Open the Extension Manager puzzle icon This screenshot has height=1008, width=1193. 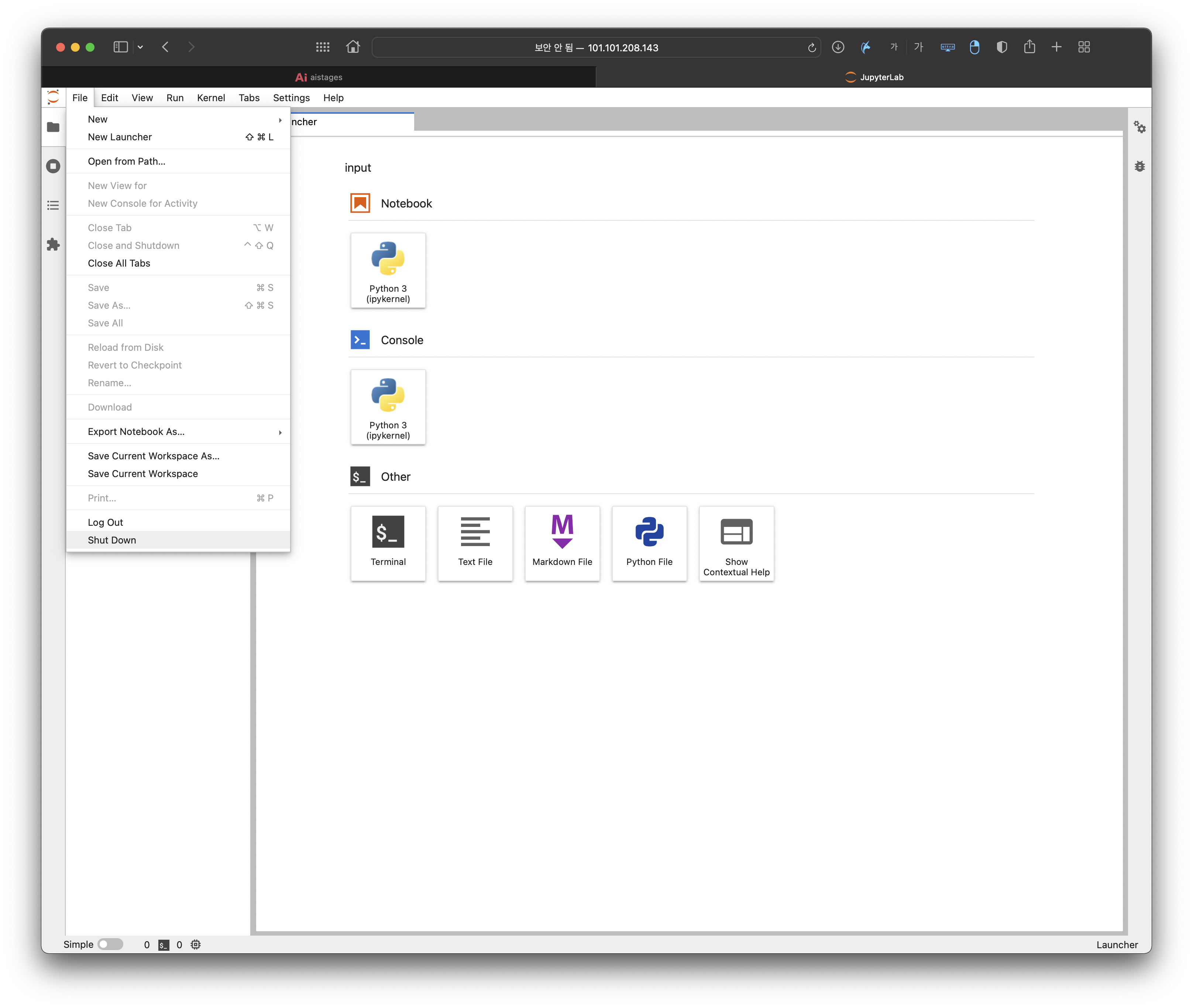[x=53, y=244]
